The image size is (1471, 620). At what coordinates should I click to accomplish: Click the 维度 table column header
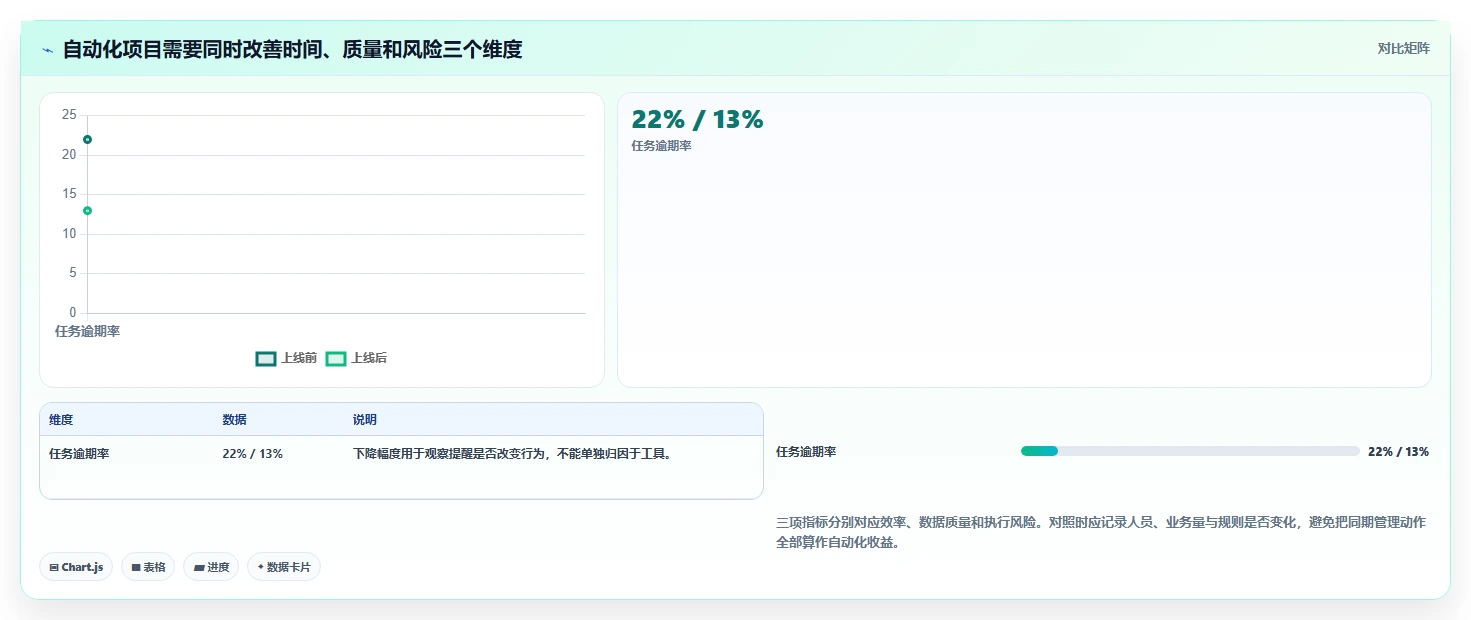61,420
